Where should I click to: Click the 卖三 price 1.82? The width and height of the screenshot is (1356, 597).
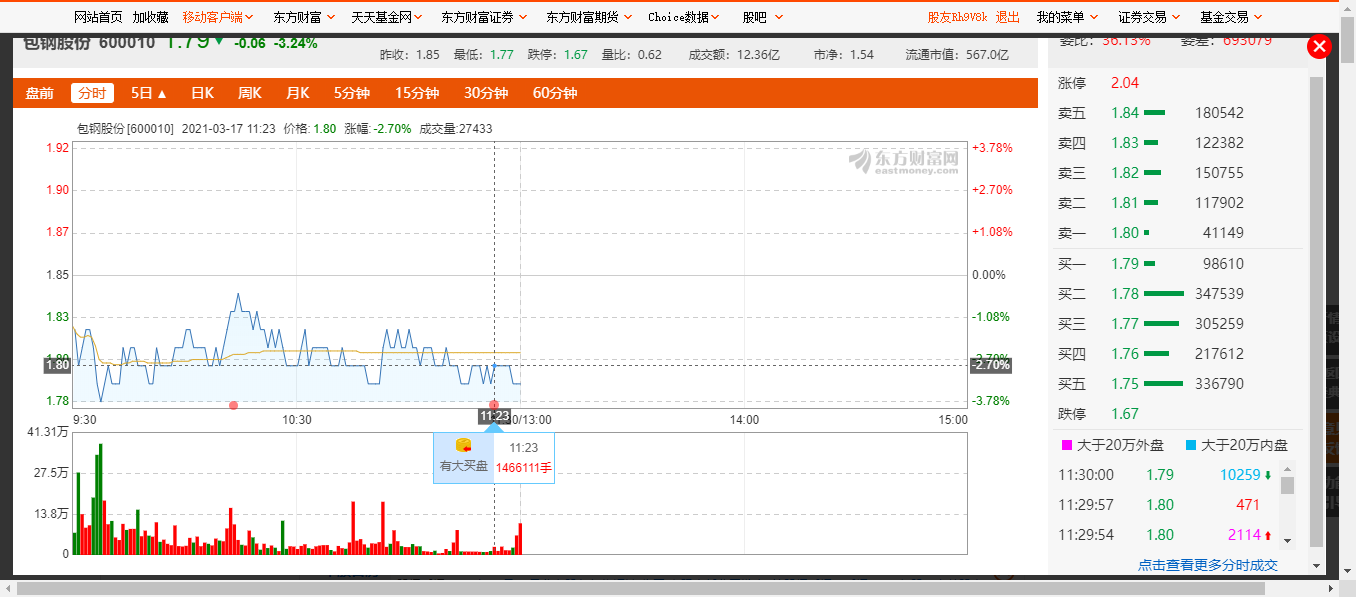(x=1125, y=173)
